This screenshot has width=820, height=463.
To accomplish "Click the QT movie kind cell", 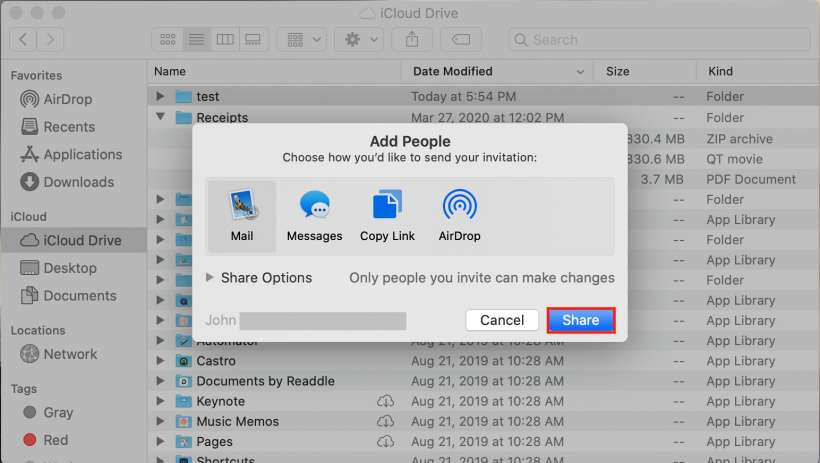I will (734, 159).
